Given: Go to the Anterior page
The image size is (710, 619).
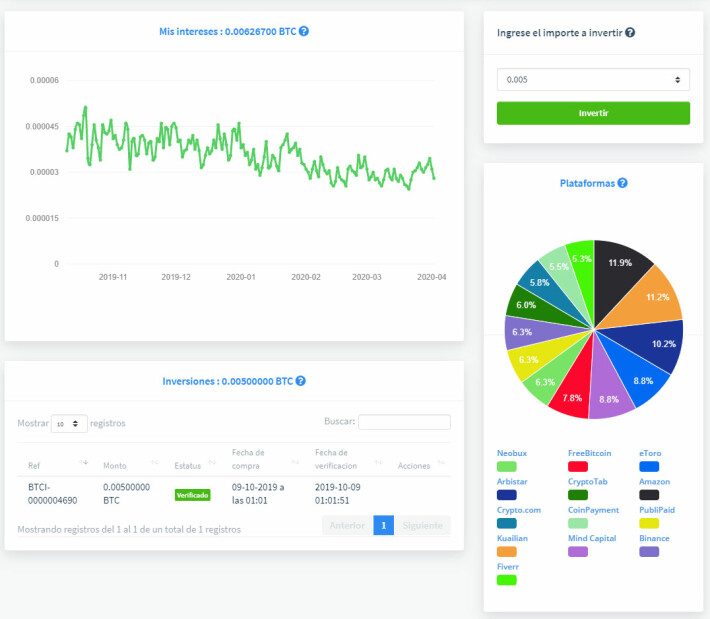Looking at the screenshot, I should tap(347, 525).
